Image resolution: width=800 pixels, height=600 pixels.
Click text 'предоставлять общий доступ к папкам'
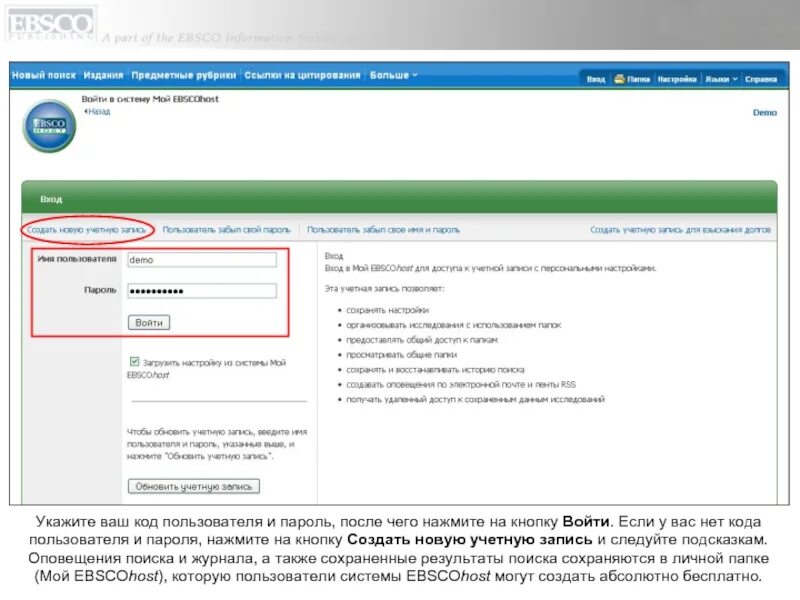coord(421,340)
